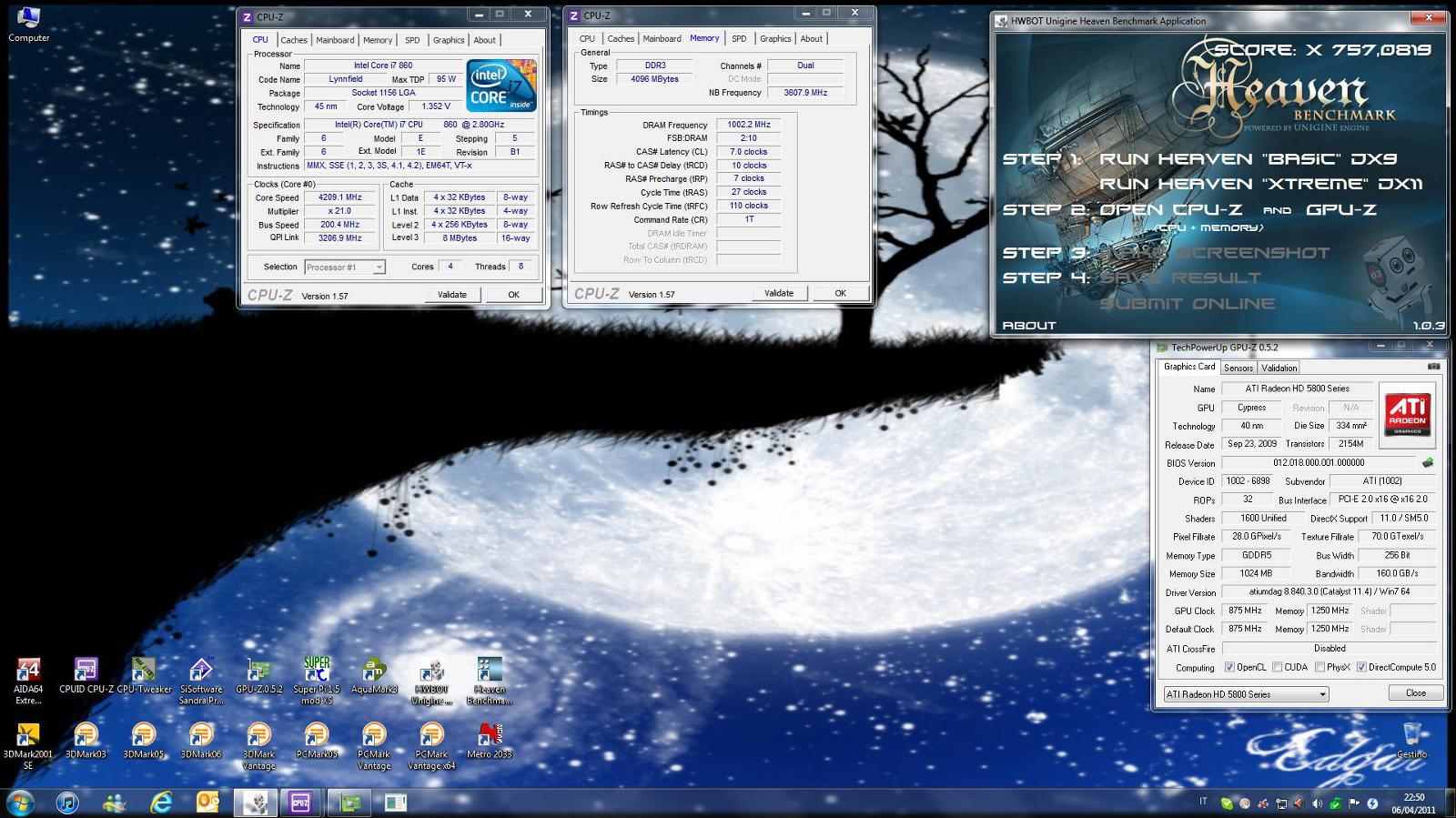Open the PCMark05 desktop shortcut

tap(317, 741)
